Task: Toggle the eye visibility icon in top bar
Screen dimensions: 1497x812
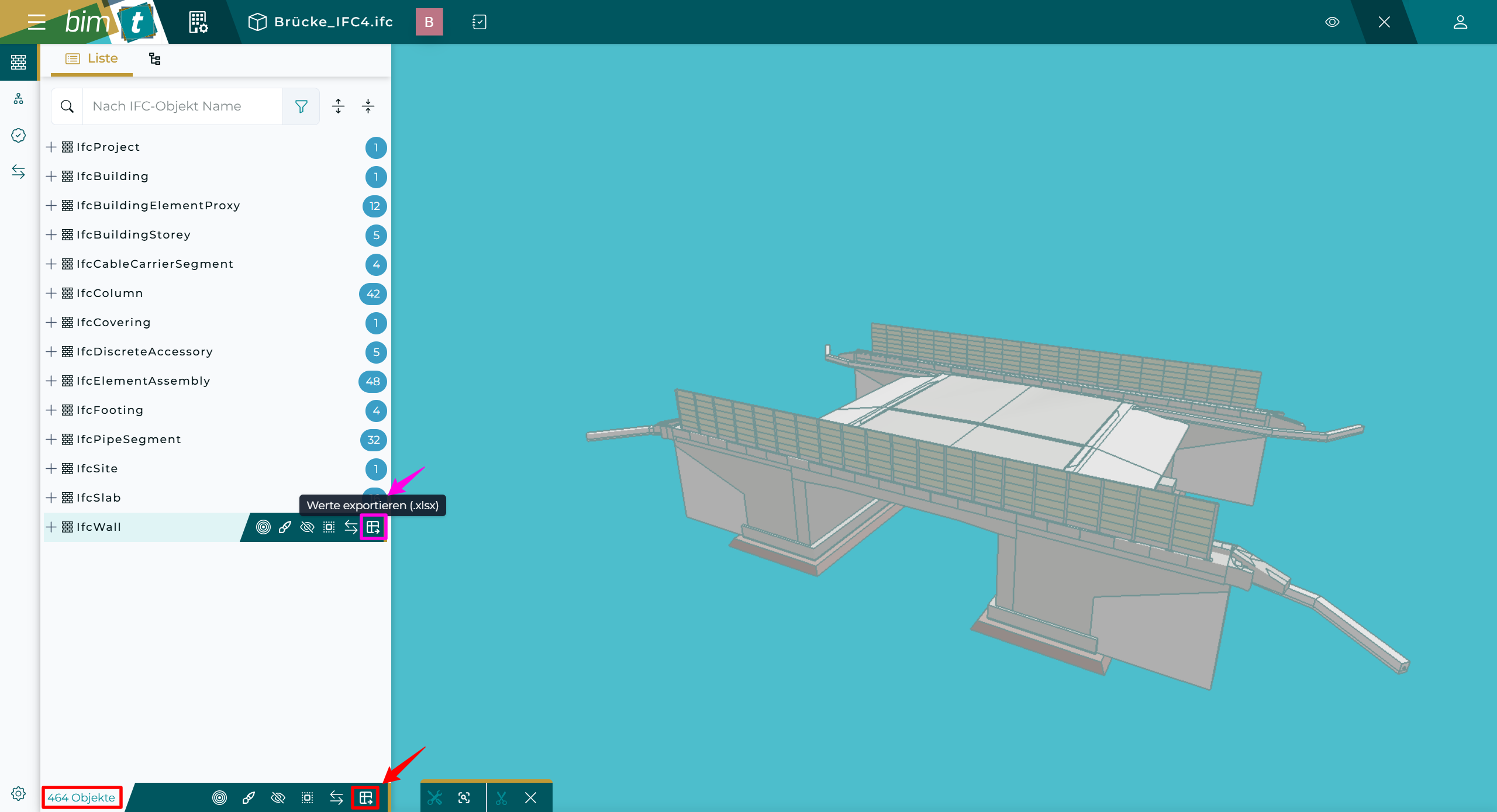Action: pos(1332,22)
